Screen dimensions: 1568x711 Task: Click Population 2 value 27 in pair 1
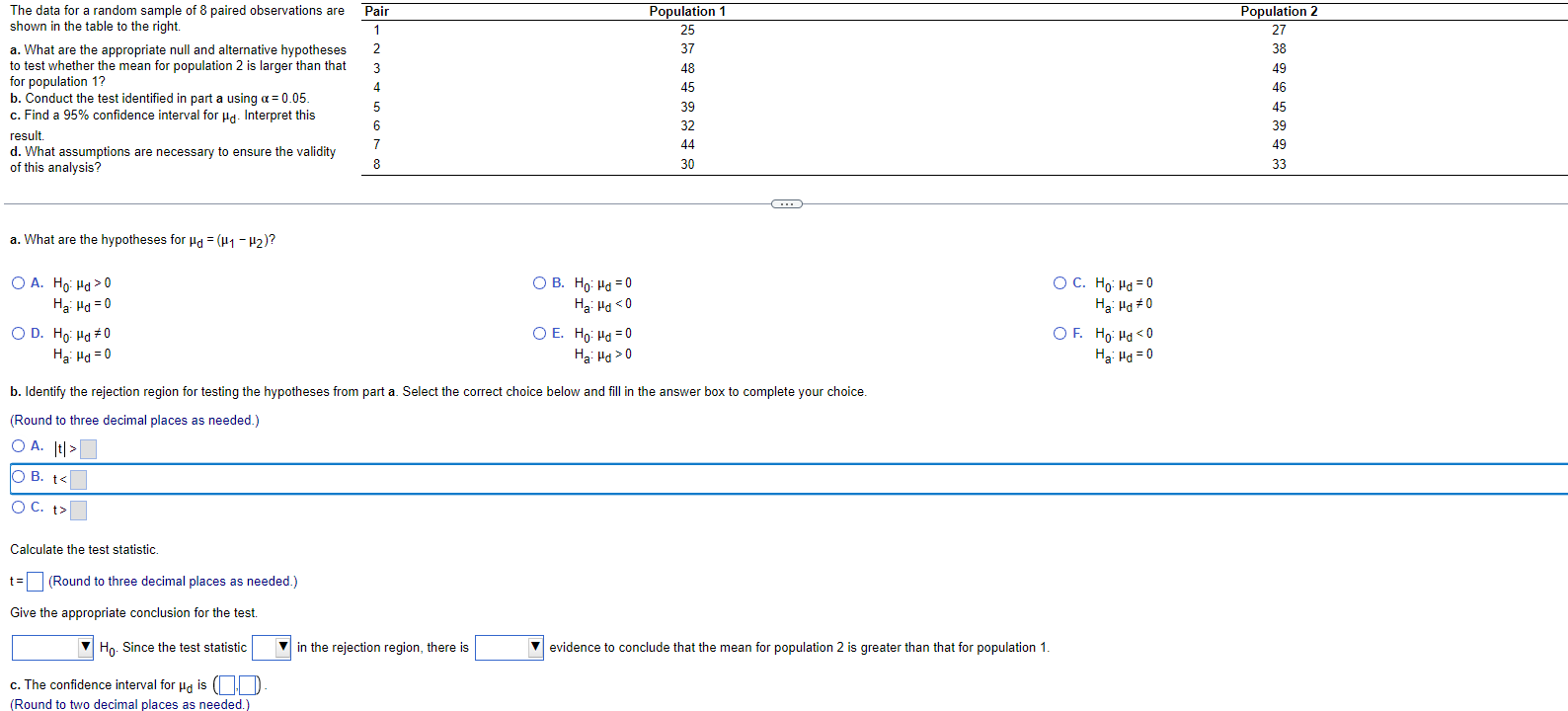tap(1279, 30)
